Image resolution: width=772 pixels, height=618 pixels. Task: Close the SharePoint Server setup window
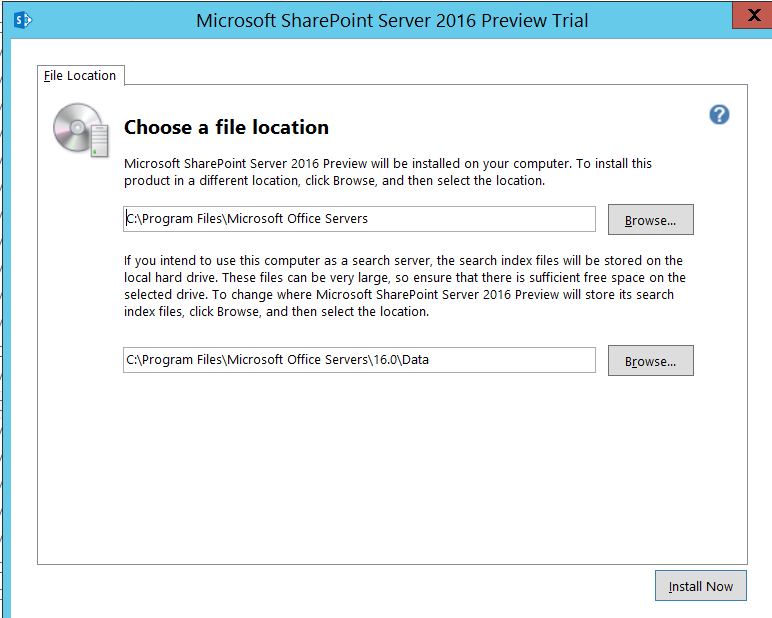(753, 15)
